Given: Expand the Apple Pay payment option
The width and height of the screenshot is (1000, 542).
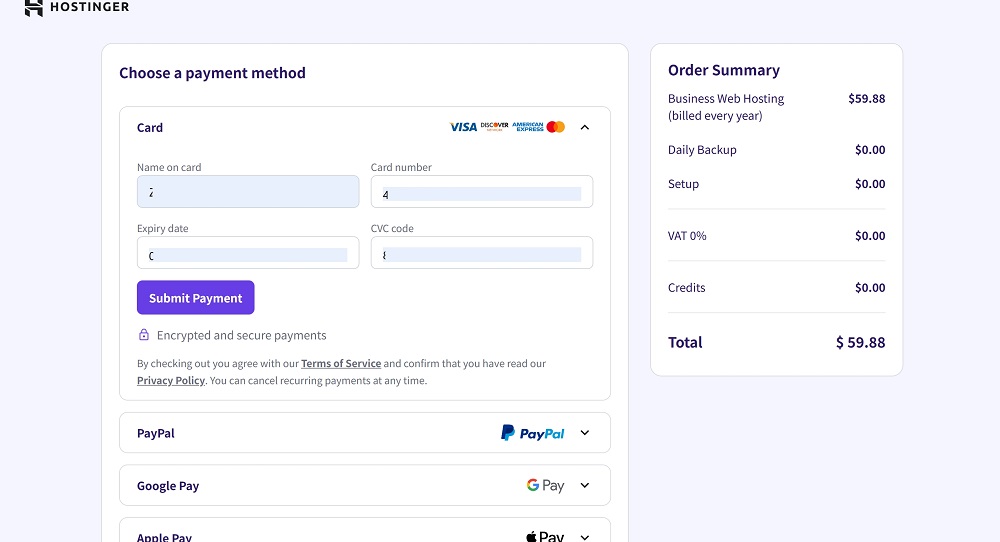Looking at the screenshot, I should [x=585, y=537].
